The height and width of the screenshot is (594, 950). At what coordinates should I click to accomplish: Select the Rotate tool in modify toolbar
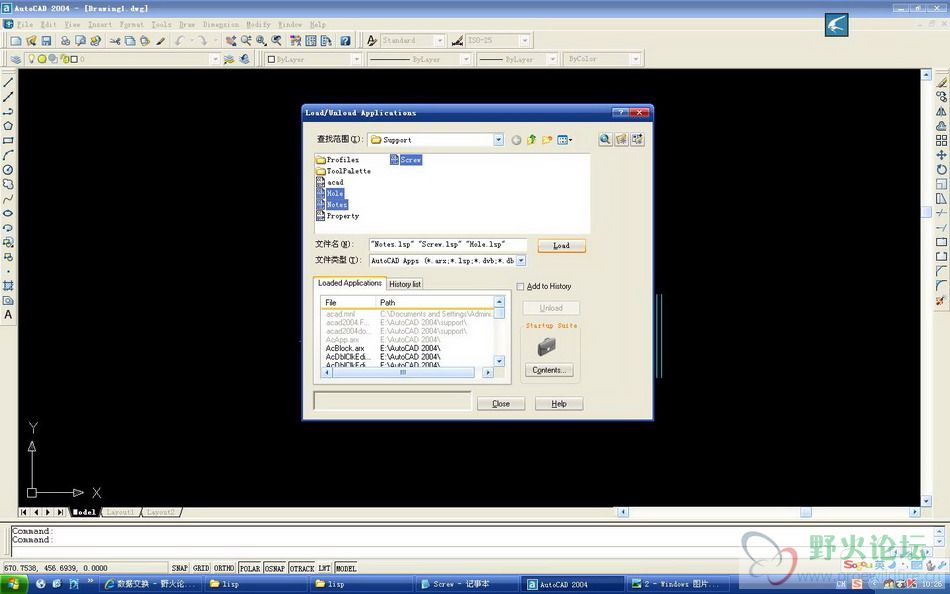941,169
